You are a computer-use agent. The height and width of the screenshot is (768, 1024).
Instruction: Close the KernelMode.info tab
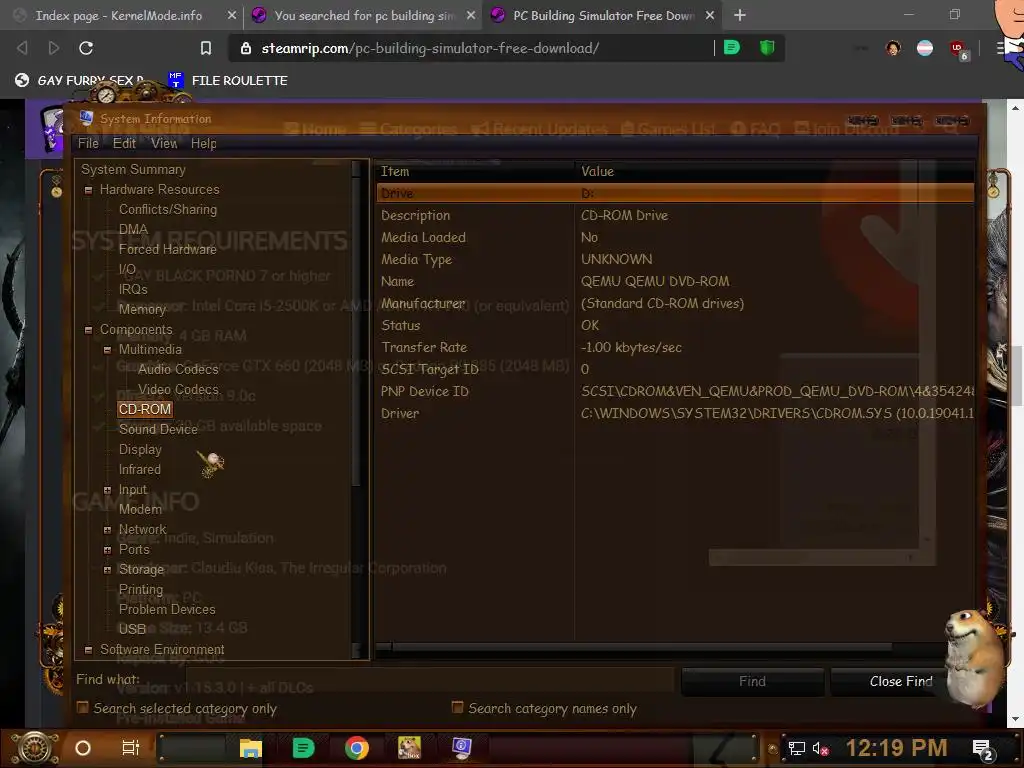[x=232, y=15]
